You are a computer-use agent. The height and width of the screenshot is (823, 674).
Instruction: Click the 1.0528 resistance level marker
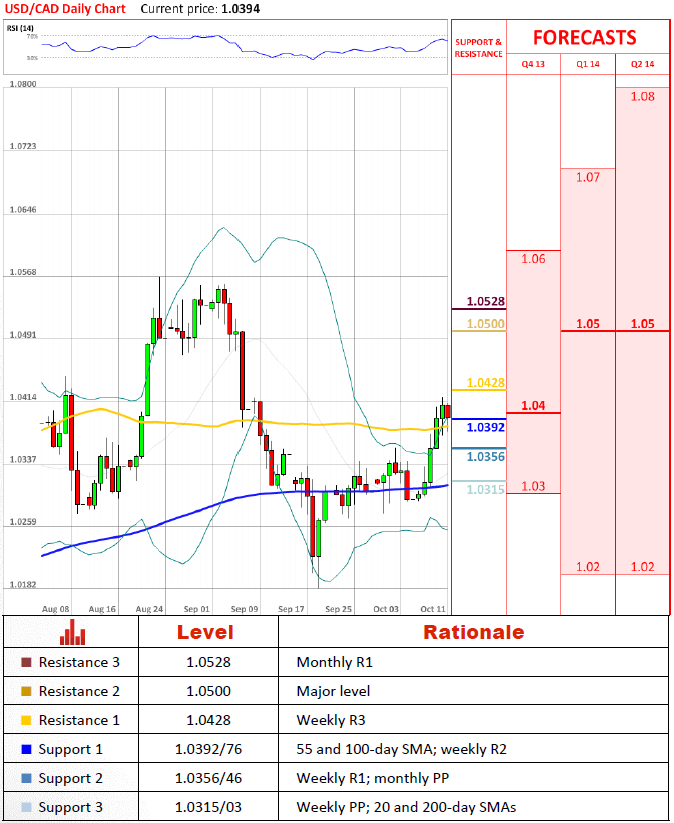point(486,301)
